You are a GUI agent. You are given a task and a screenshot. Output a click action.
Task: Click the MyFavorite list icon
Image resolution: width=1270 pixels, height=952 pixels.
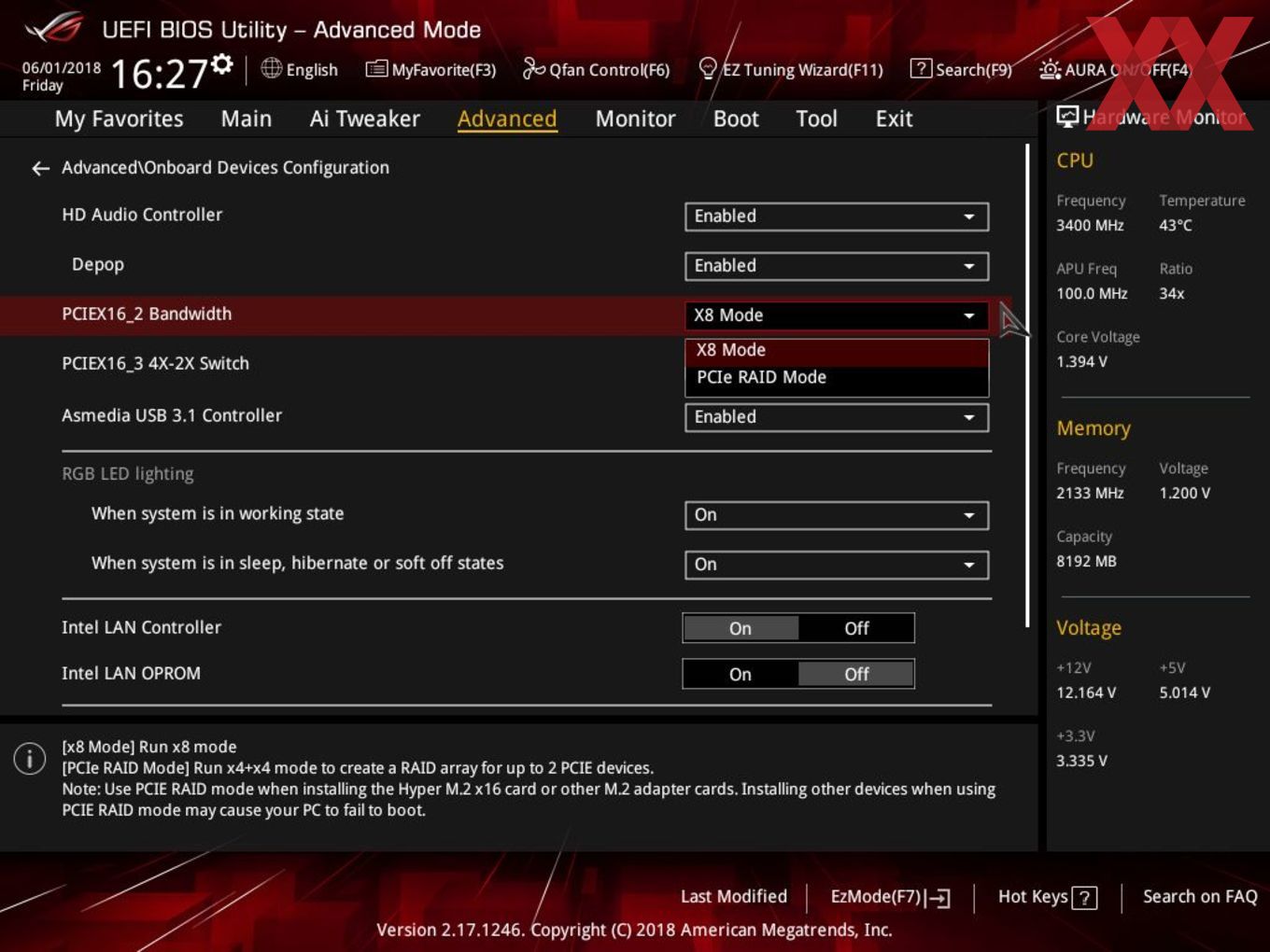tap(376, 68)
